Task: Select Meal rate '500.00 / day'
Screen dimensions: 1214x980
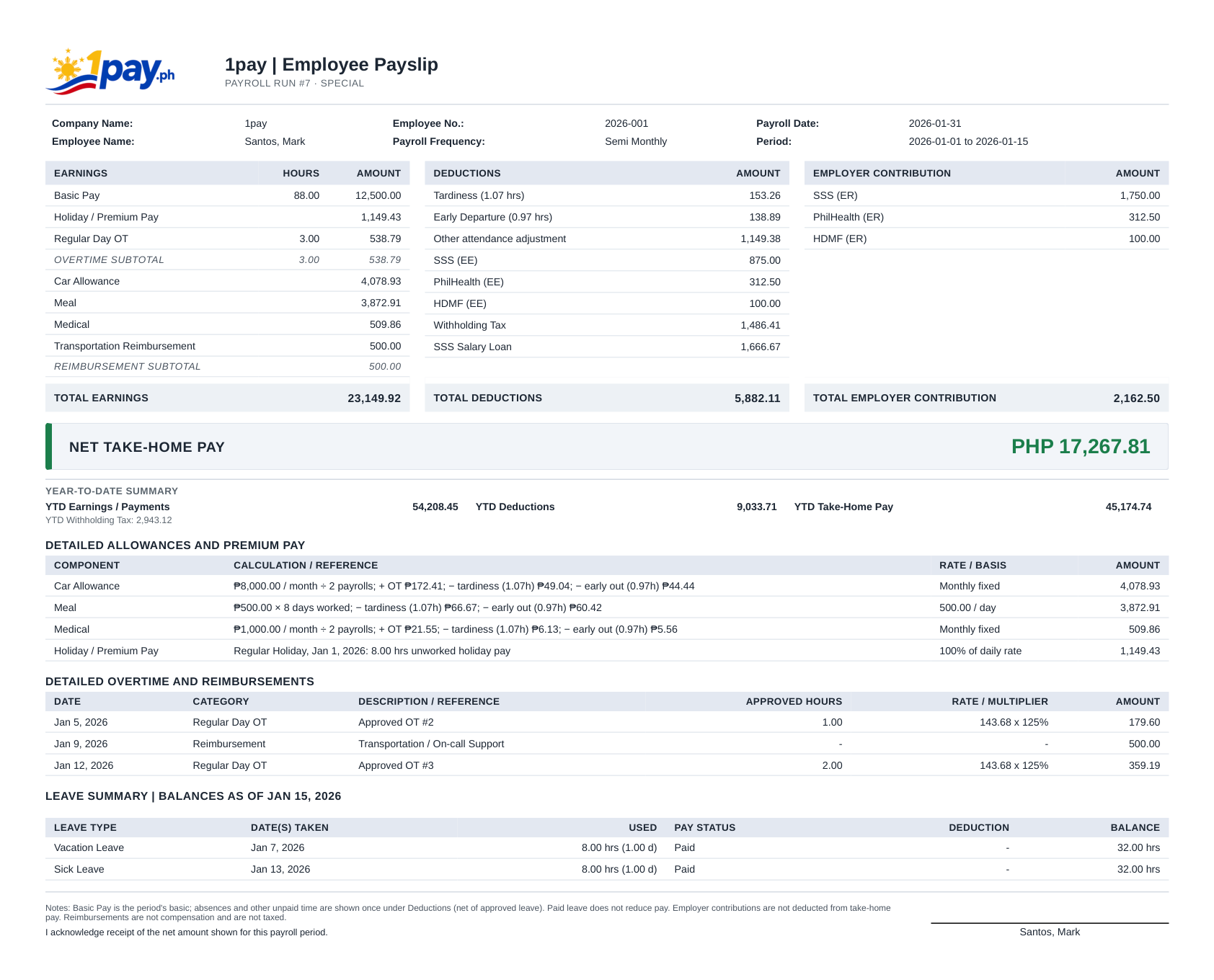Action: pyautogui.click(x=967, y=607)
